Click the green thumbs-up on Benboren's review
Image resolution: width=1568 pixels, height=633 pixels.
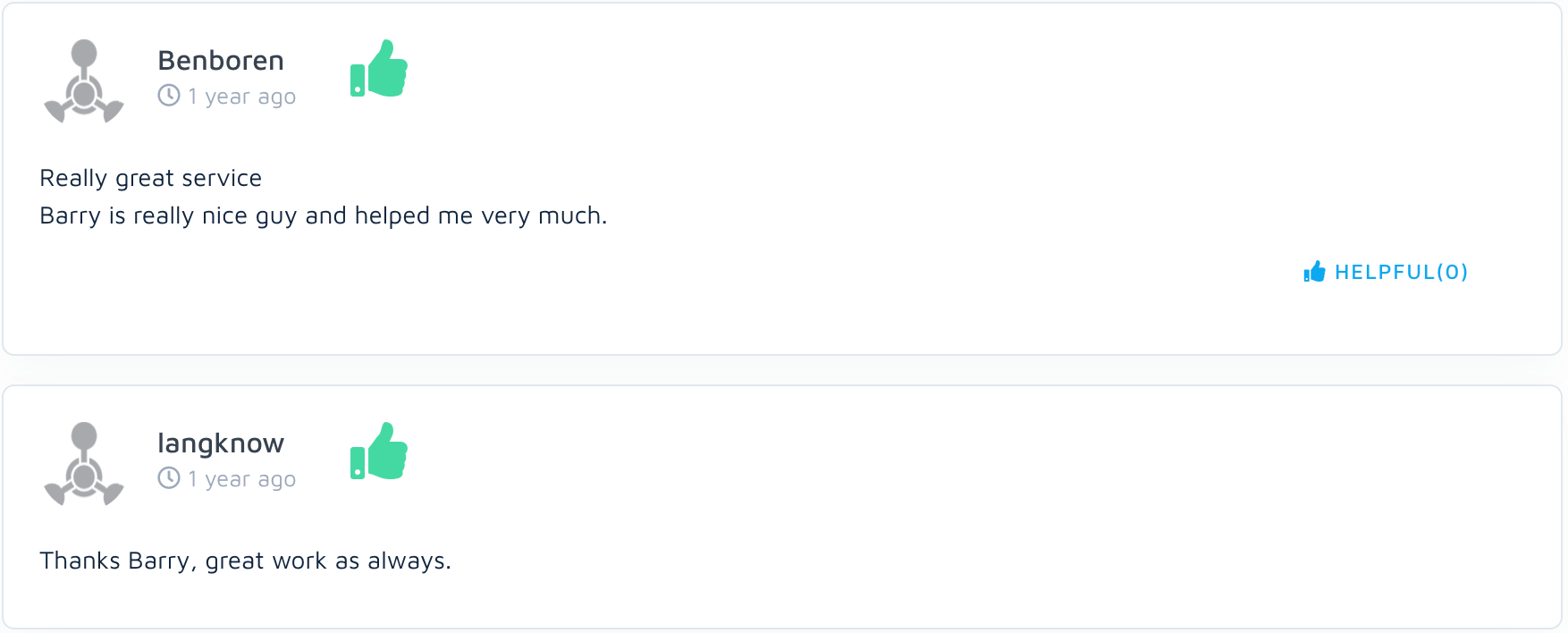pos(379,69)
